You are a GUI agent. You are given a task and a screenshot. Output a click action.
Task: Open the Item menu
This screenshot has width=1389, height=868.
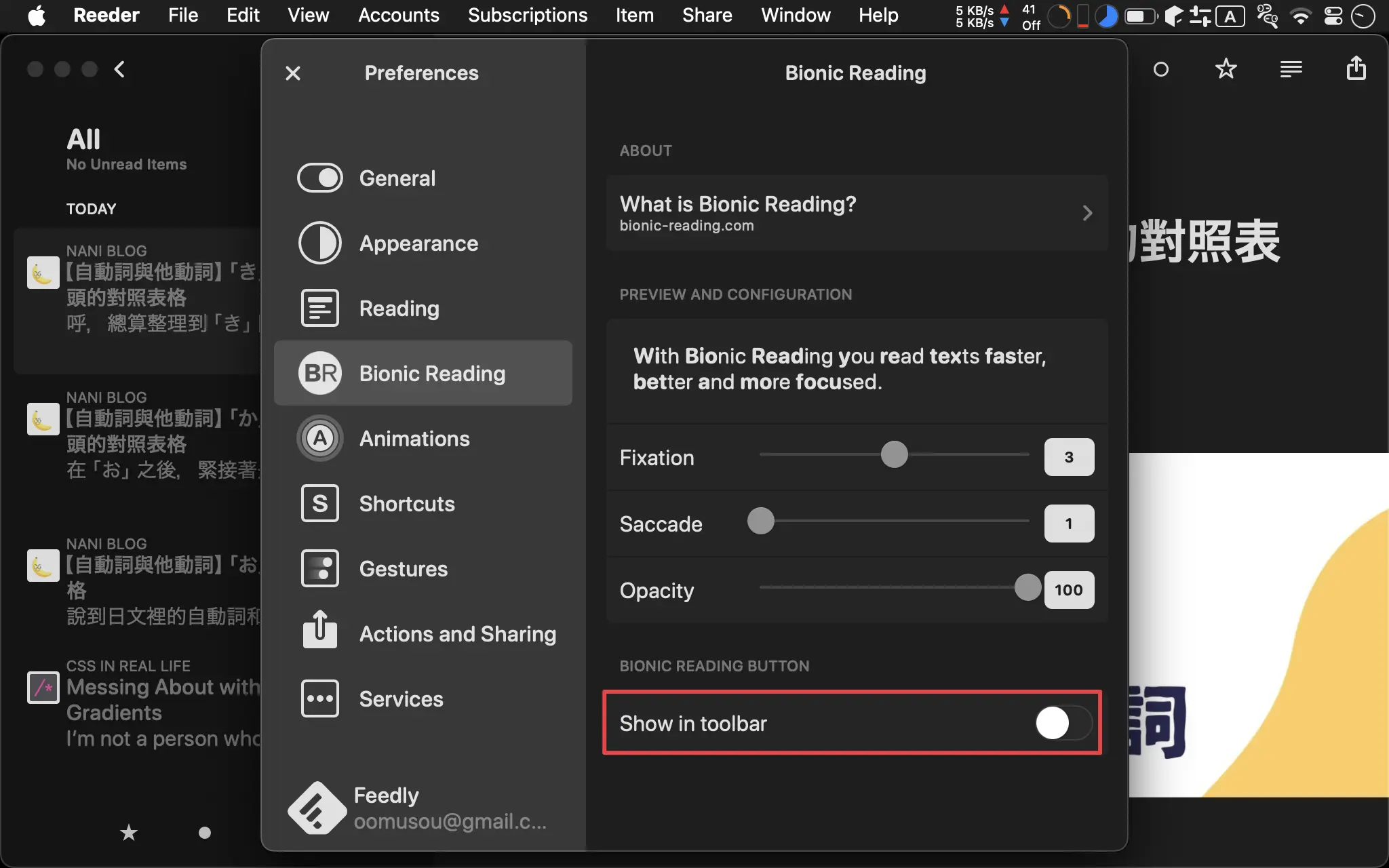(635, 15)
